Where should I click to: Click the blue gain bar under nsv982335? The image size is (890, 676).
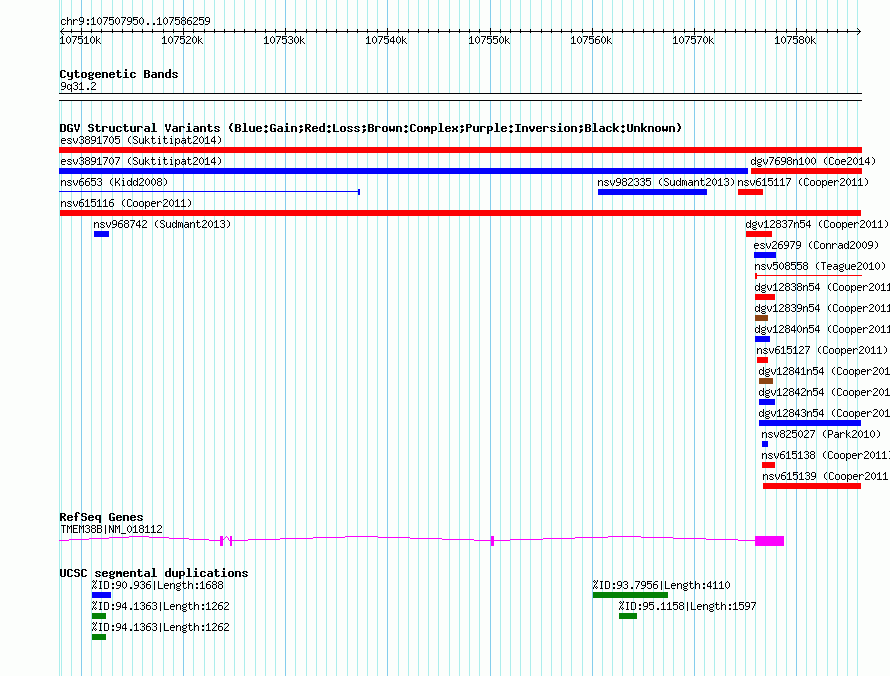click(652, 192)
